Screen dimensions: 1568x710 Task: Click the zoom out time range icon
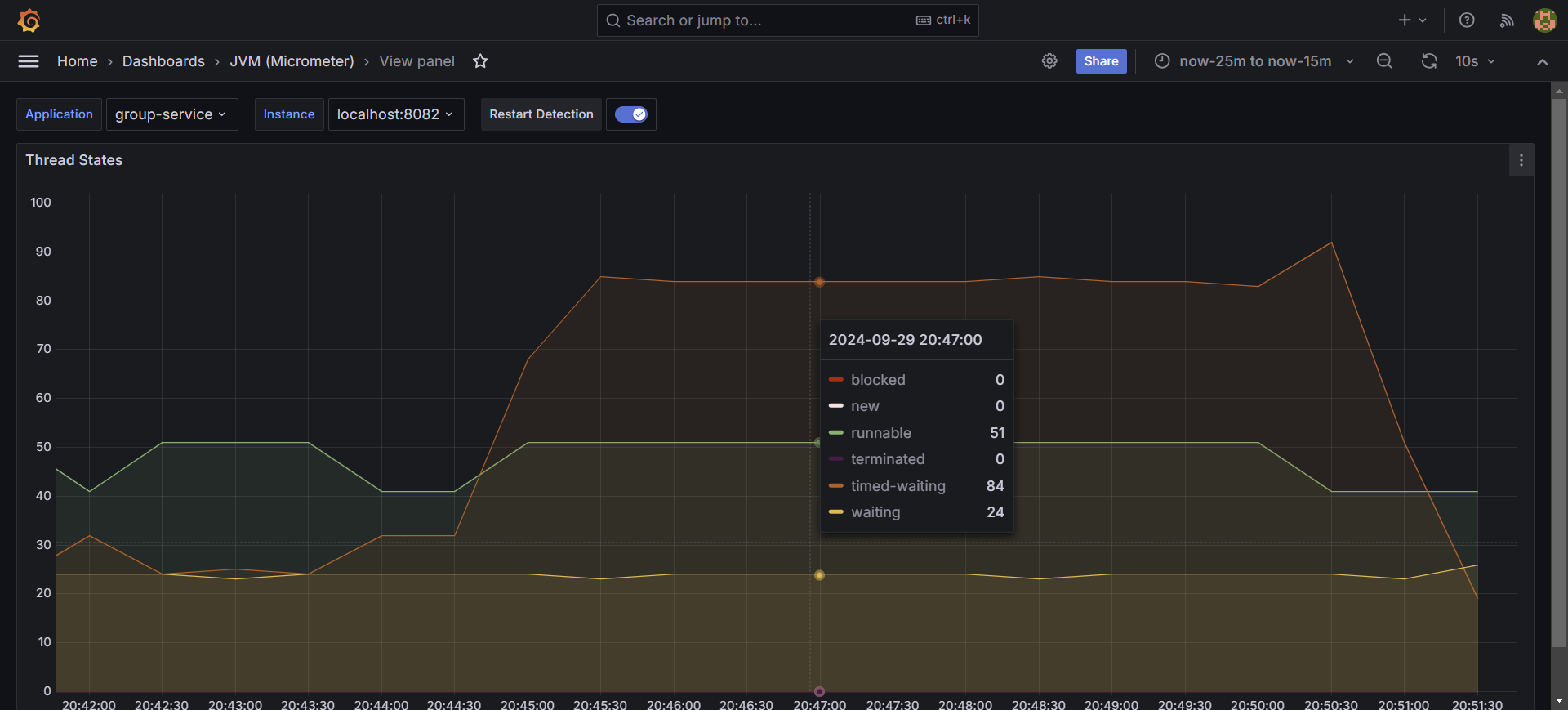(x=1384, y=61)
